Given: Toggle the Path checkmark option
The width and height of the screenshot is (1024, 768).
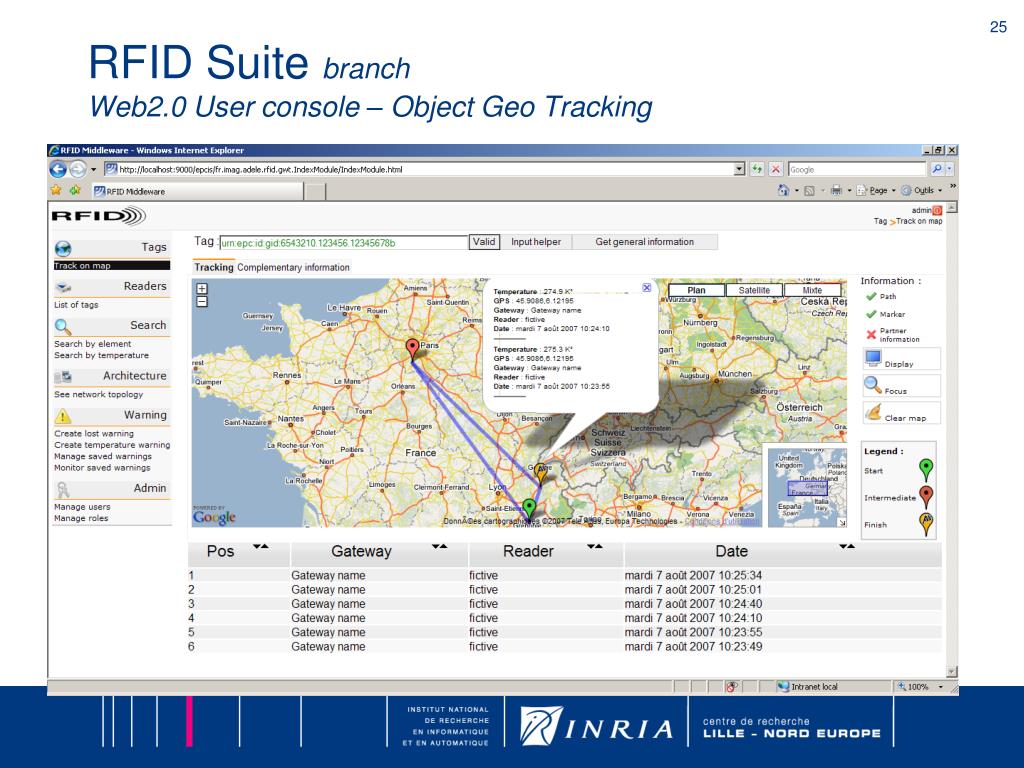Looking at the screenshot, I should coord(871,296).
